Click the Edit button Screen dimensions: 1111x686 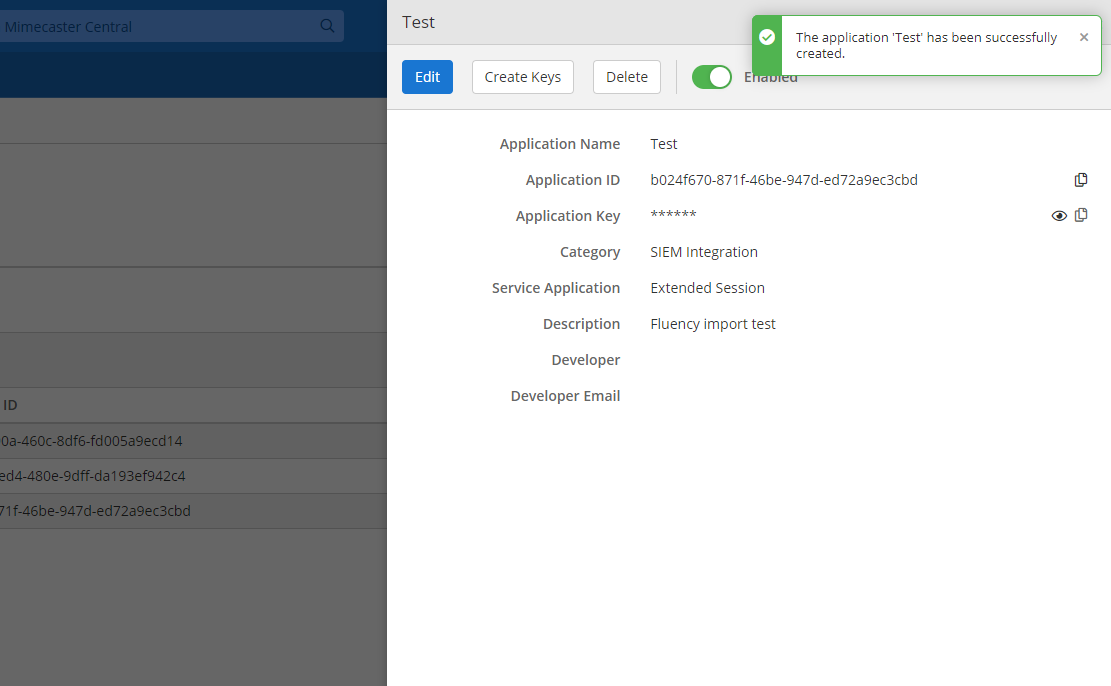(427, 77)
